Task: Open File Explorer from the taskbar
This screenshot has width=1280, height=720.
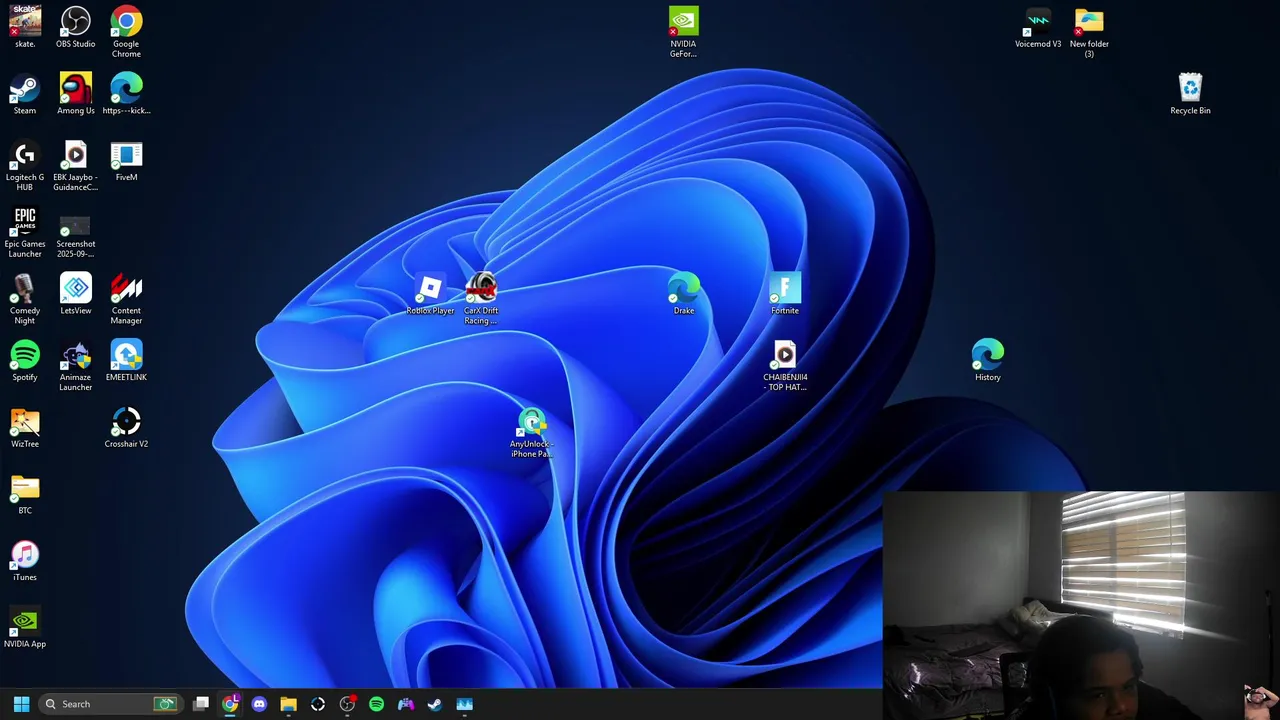Action: point(288,704)
